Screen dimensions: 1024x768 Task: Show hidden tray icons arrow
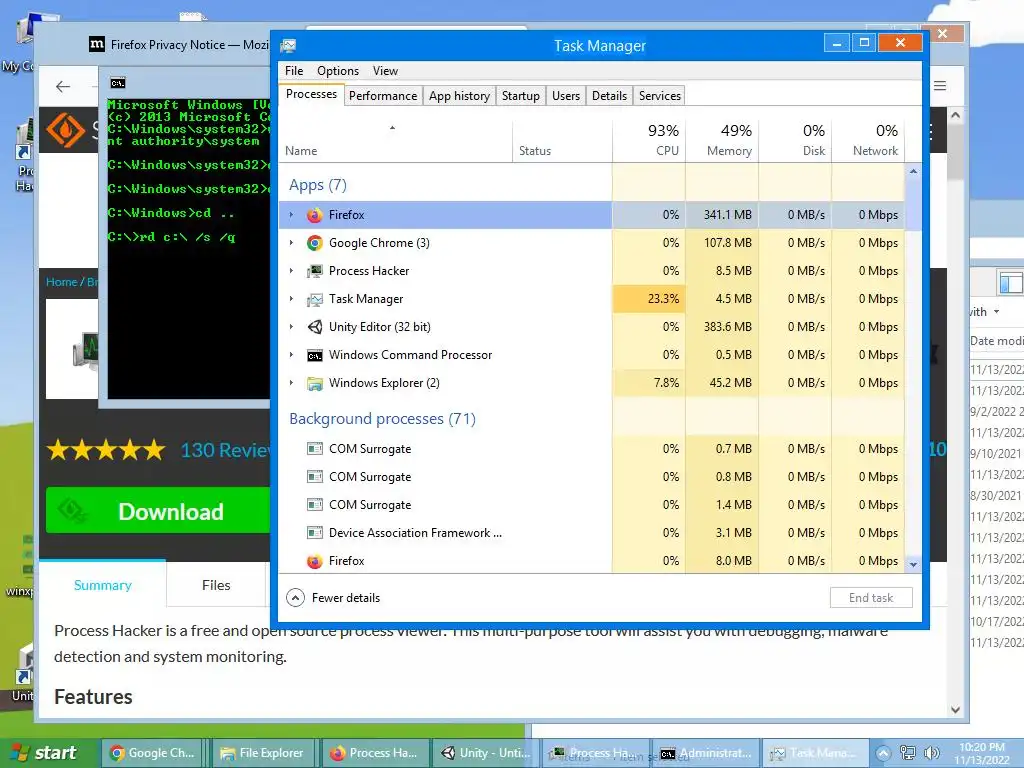point(883,753)
